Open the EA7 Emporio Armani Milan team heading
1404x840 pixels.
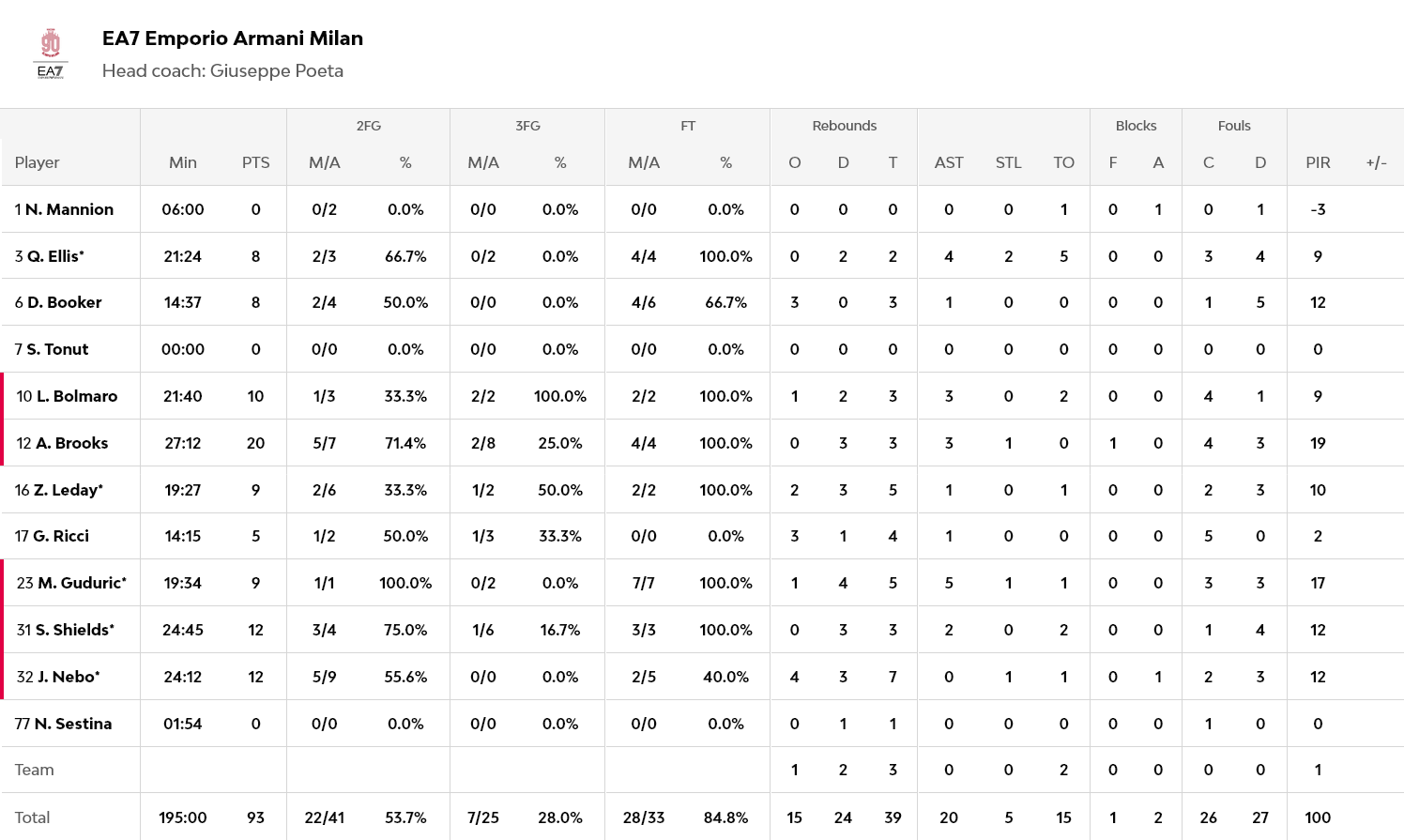point(232,38)
